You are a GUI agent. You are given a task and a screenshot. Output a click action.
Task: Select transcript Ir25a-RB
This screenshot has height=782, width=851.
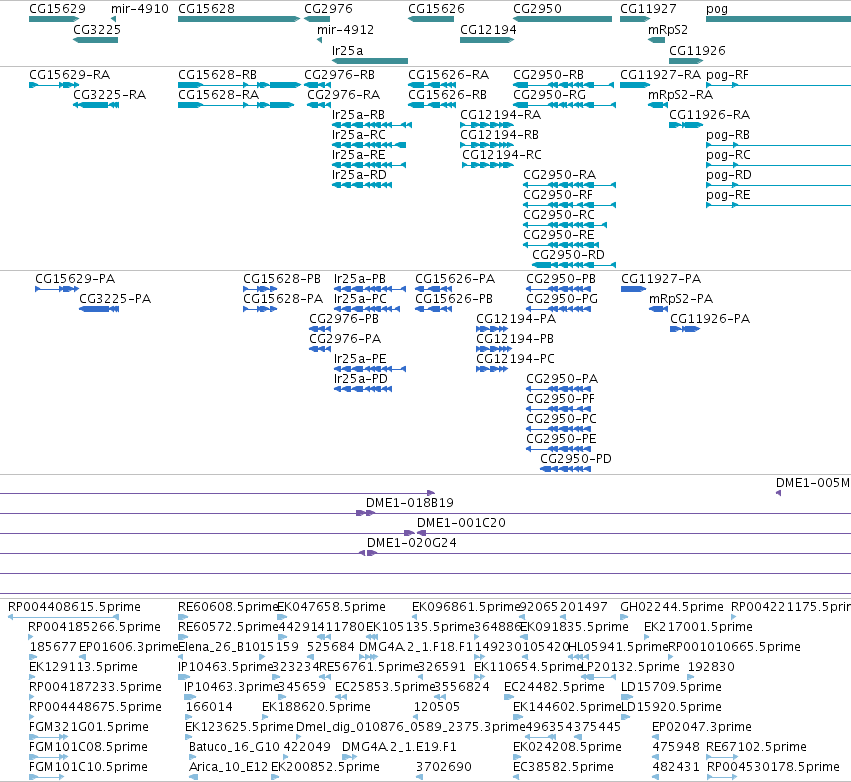tap(372, 125)
